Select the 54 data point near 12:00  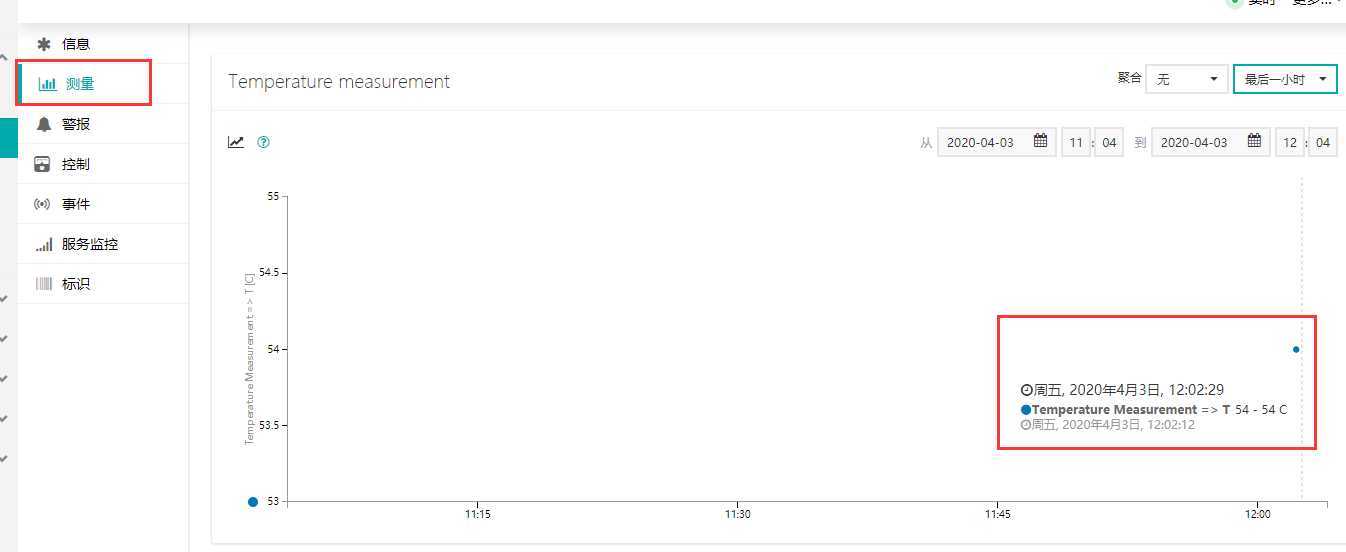(x=1296, y=349)
